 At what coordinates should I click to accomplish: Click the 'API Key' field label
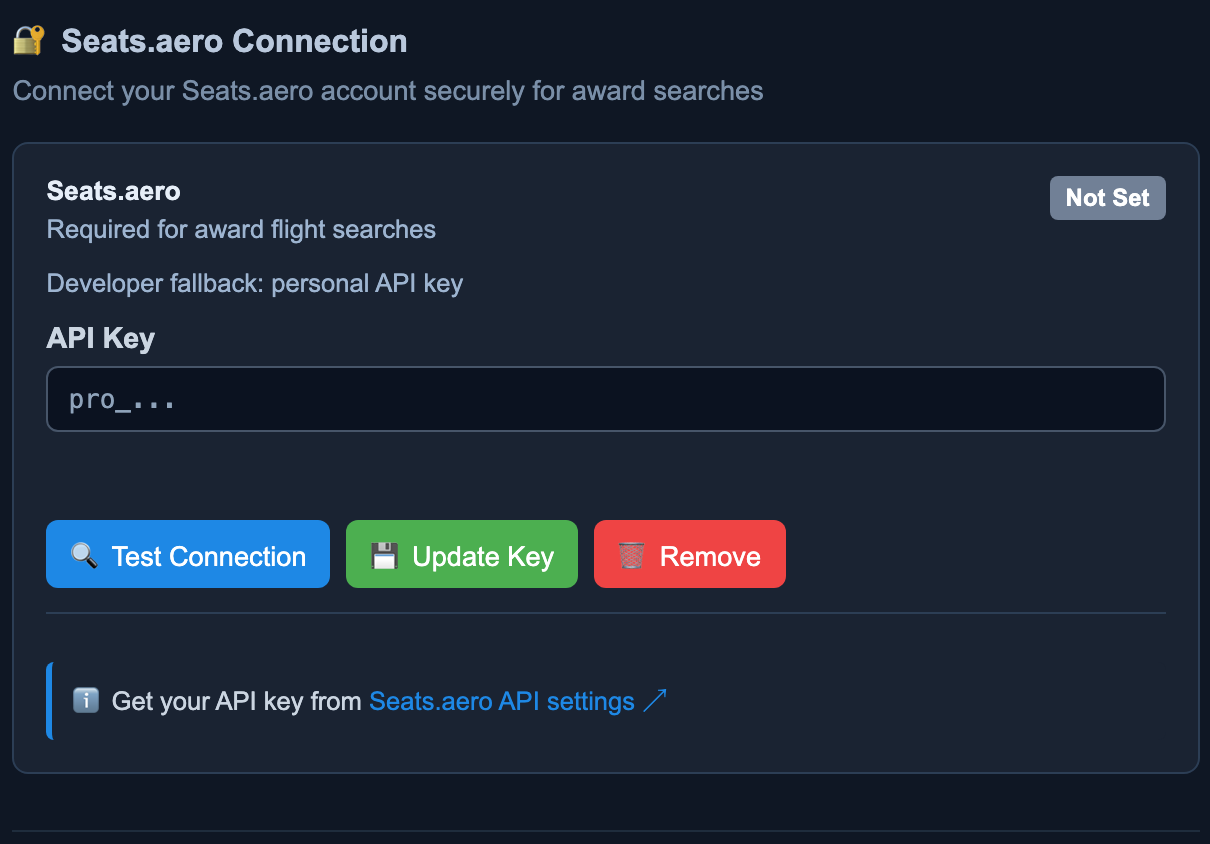pos(101,338)
